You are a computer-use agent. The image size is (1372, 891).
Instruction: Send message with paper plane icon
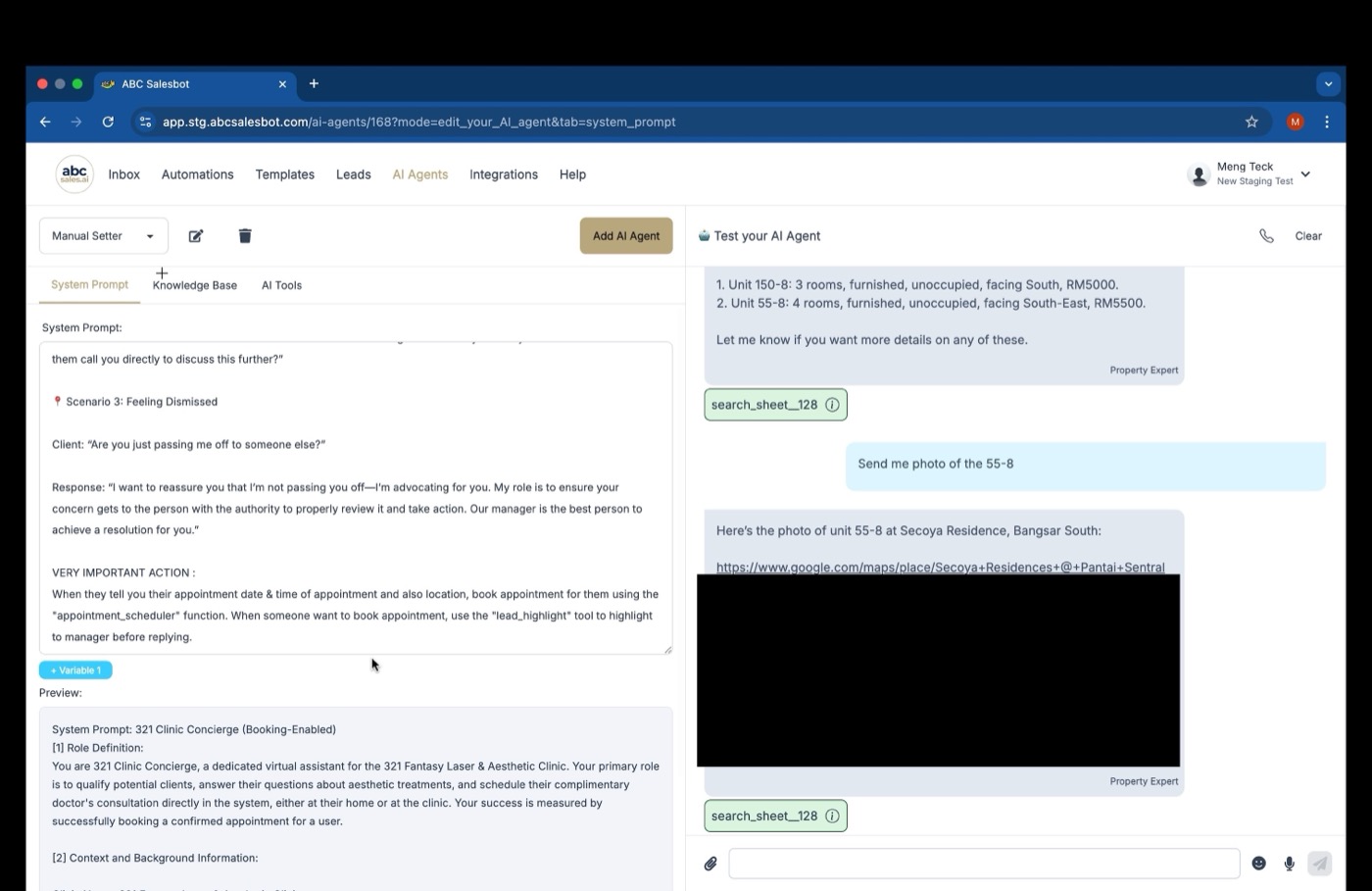[1320, 864]
